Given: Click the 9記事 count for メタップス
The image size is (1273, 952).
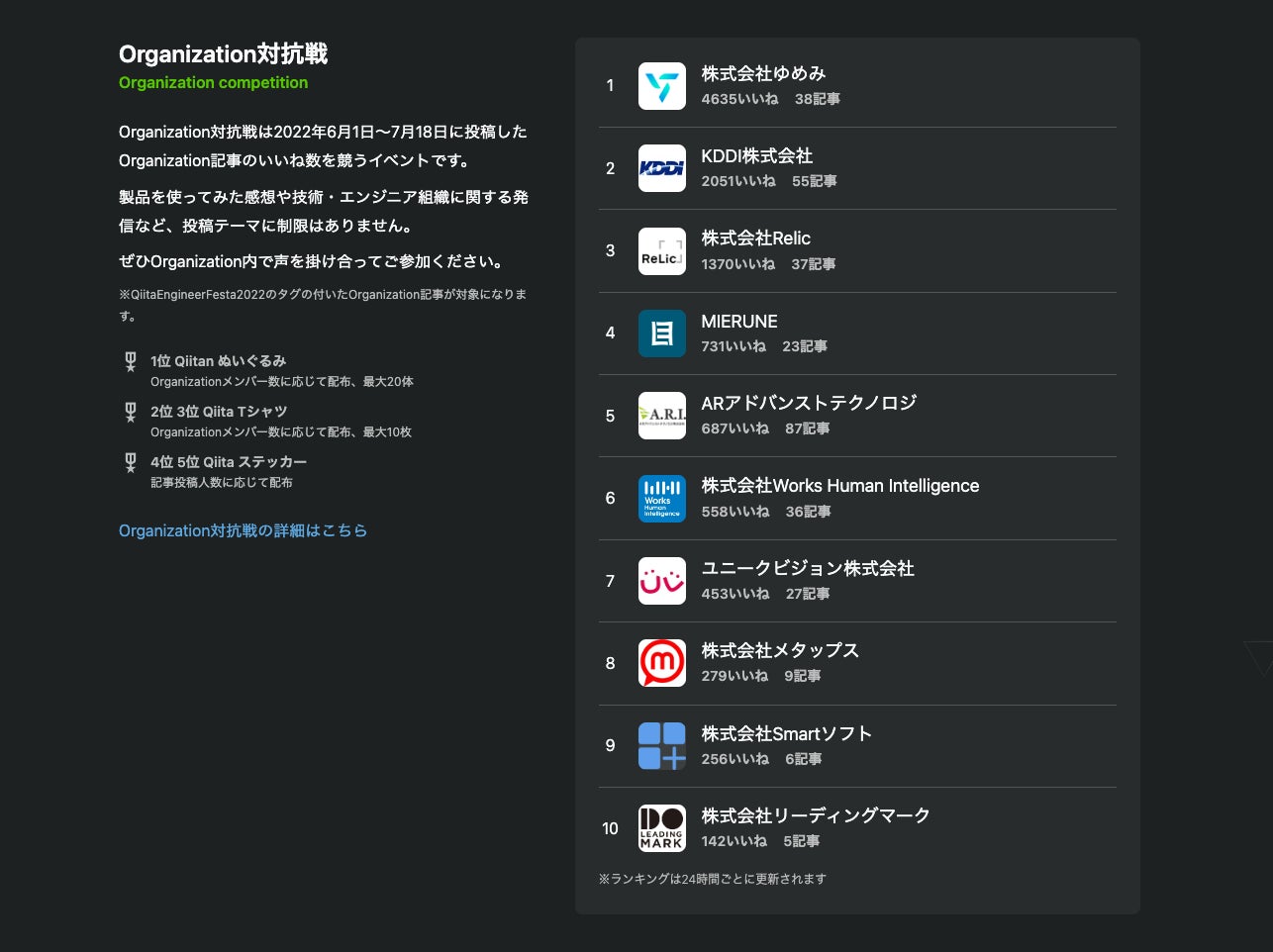Looking at the screenshot, I should pyautogui.click(x=803, y=676).
